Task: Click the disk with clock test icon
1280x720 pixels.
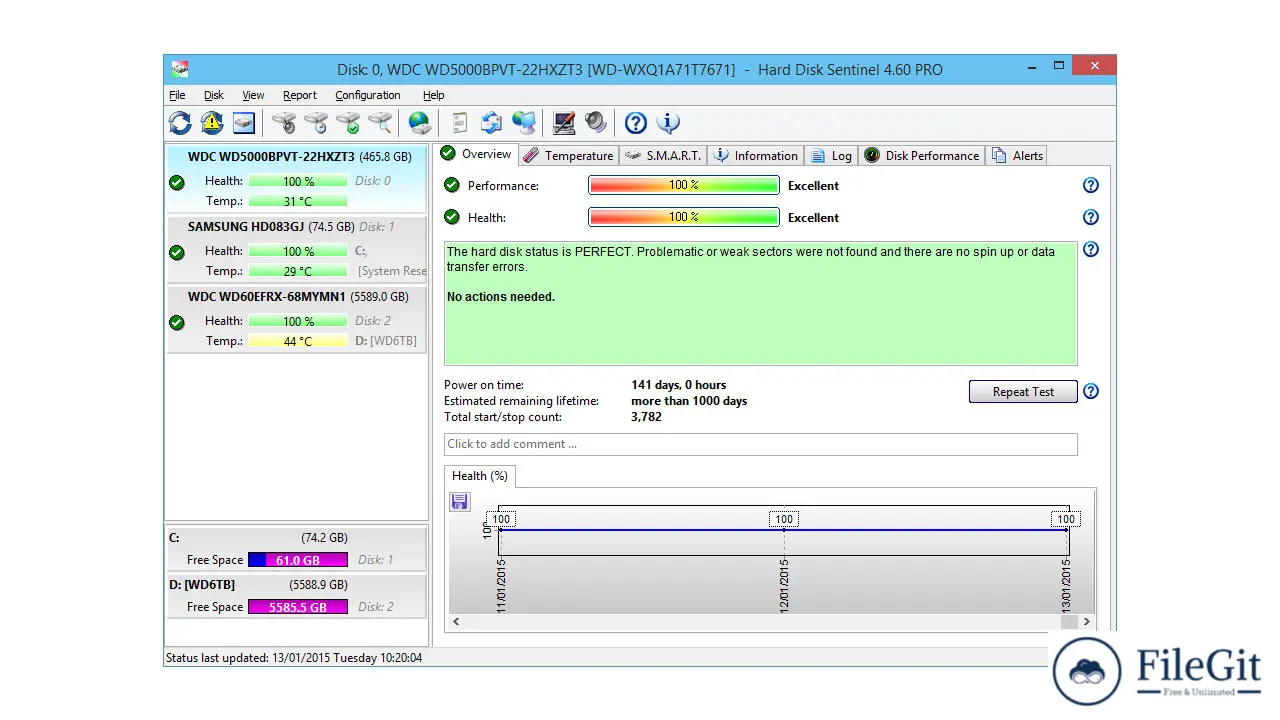Action: pyautogui.click(x=316, y=123)
